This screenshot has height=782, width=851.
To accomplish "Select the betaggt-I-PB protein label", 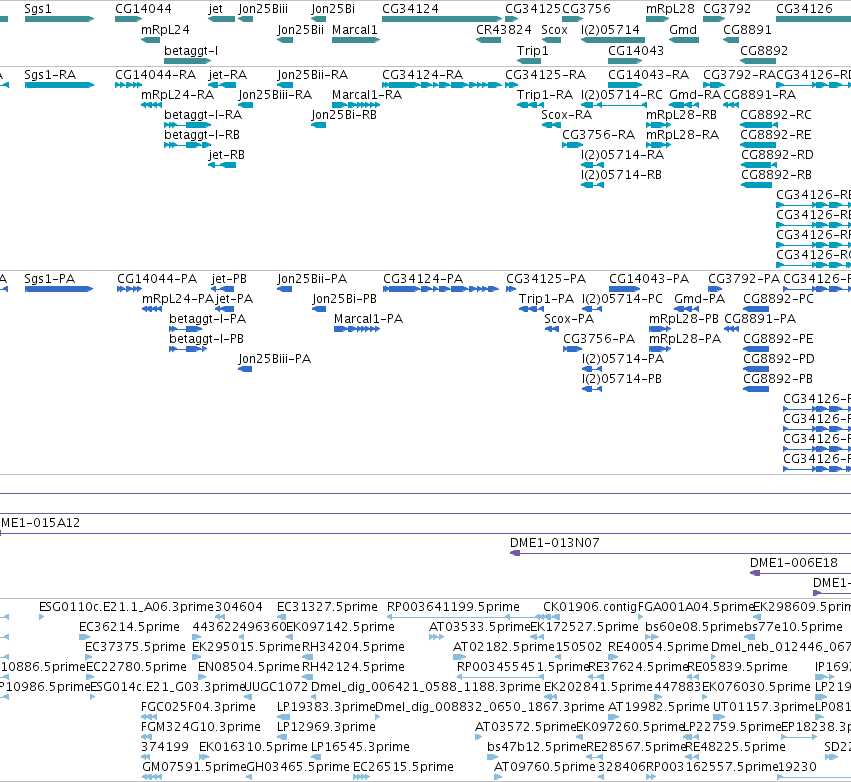I will 206,339.
